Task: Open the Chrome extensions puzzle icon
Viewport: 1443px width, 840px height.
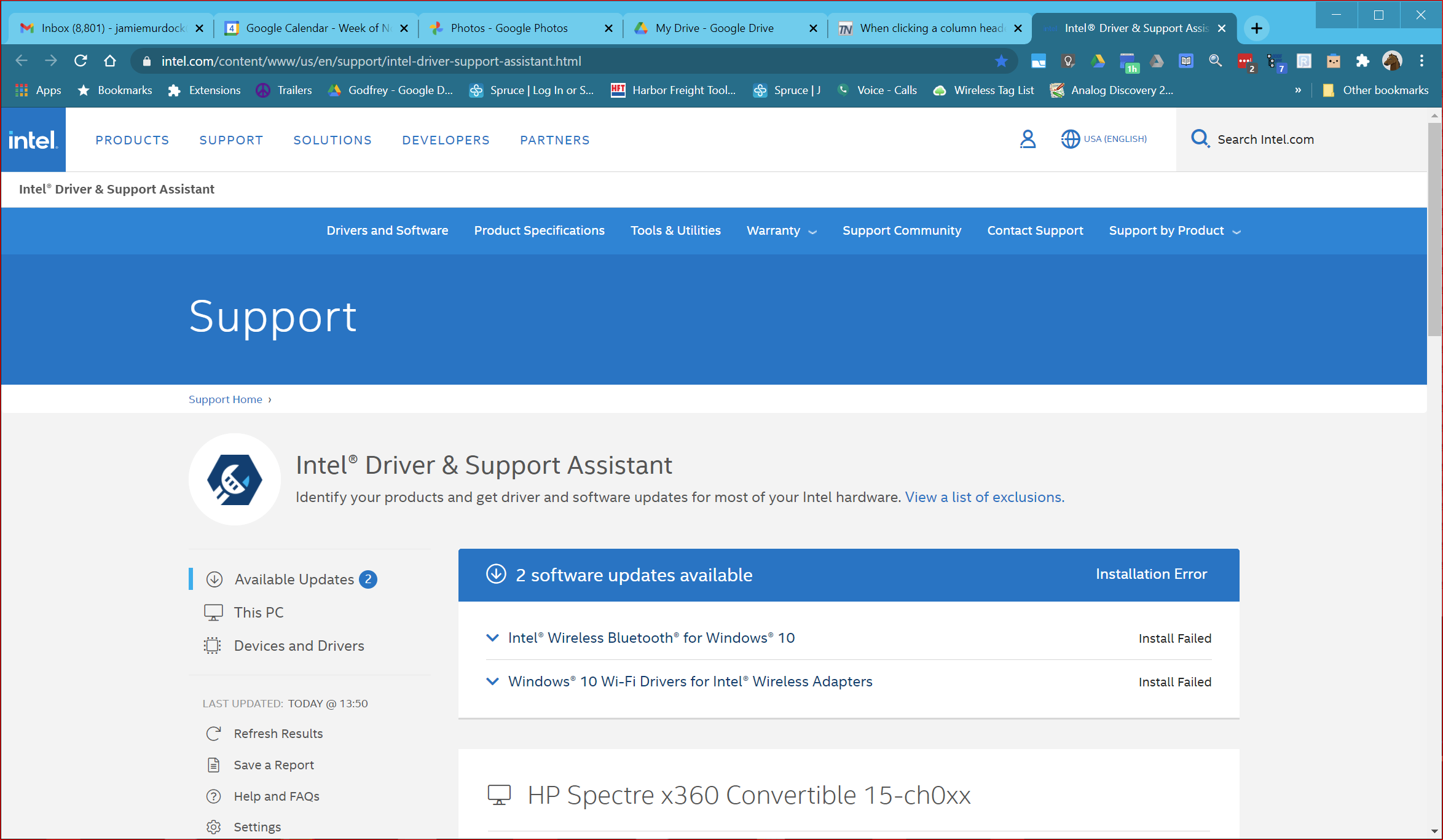Action: coord(1362,61)
